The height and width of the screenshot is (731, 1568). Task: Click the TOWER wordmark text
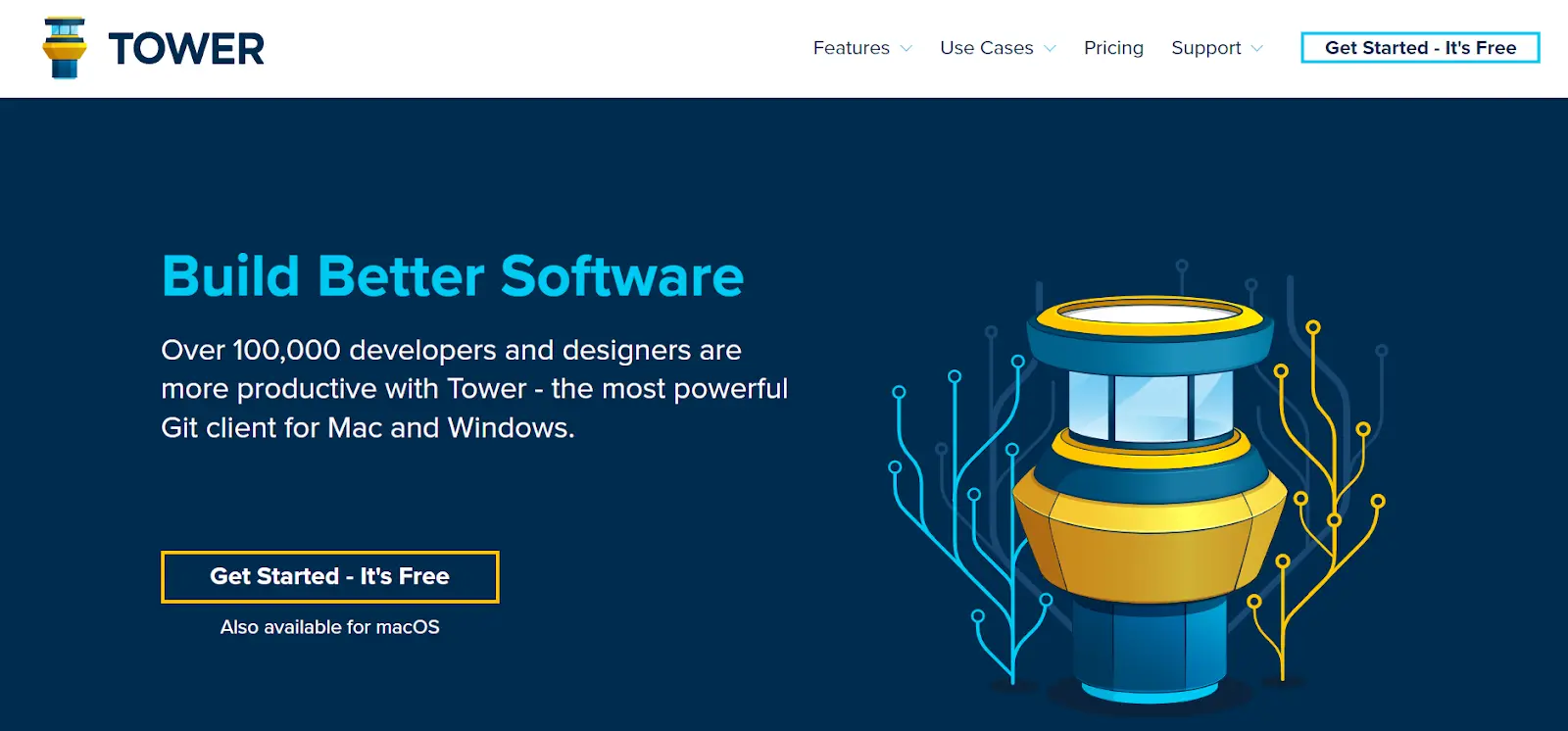click(186, 49)
